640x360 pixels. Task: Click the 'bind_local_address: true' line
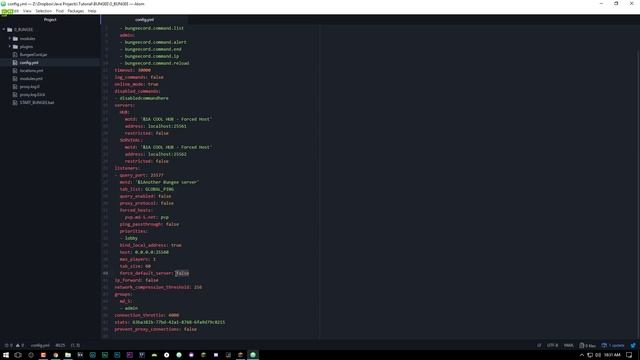click(x=150, y=245)
